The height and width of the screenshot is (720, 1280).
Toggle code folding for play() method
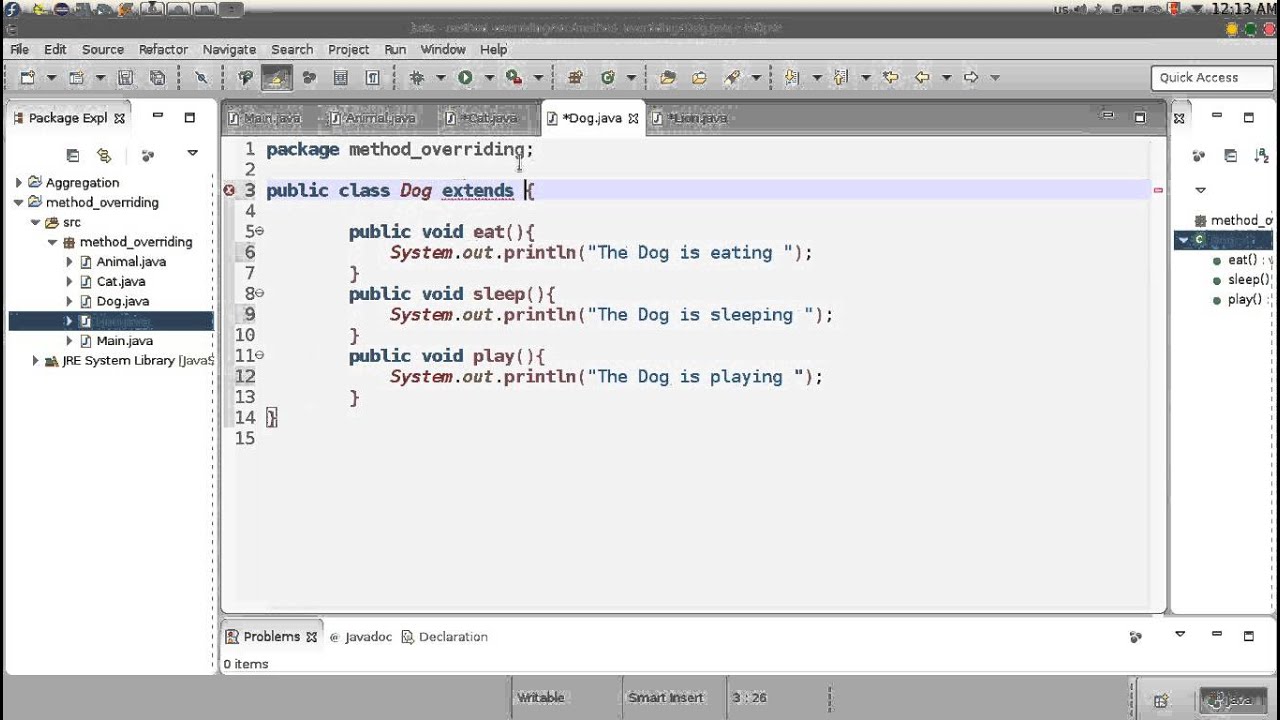(x=260, y=355)
